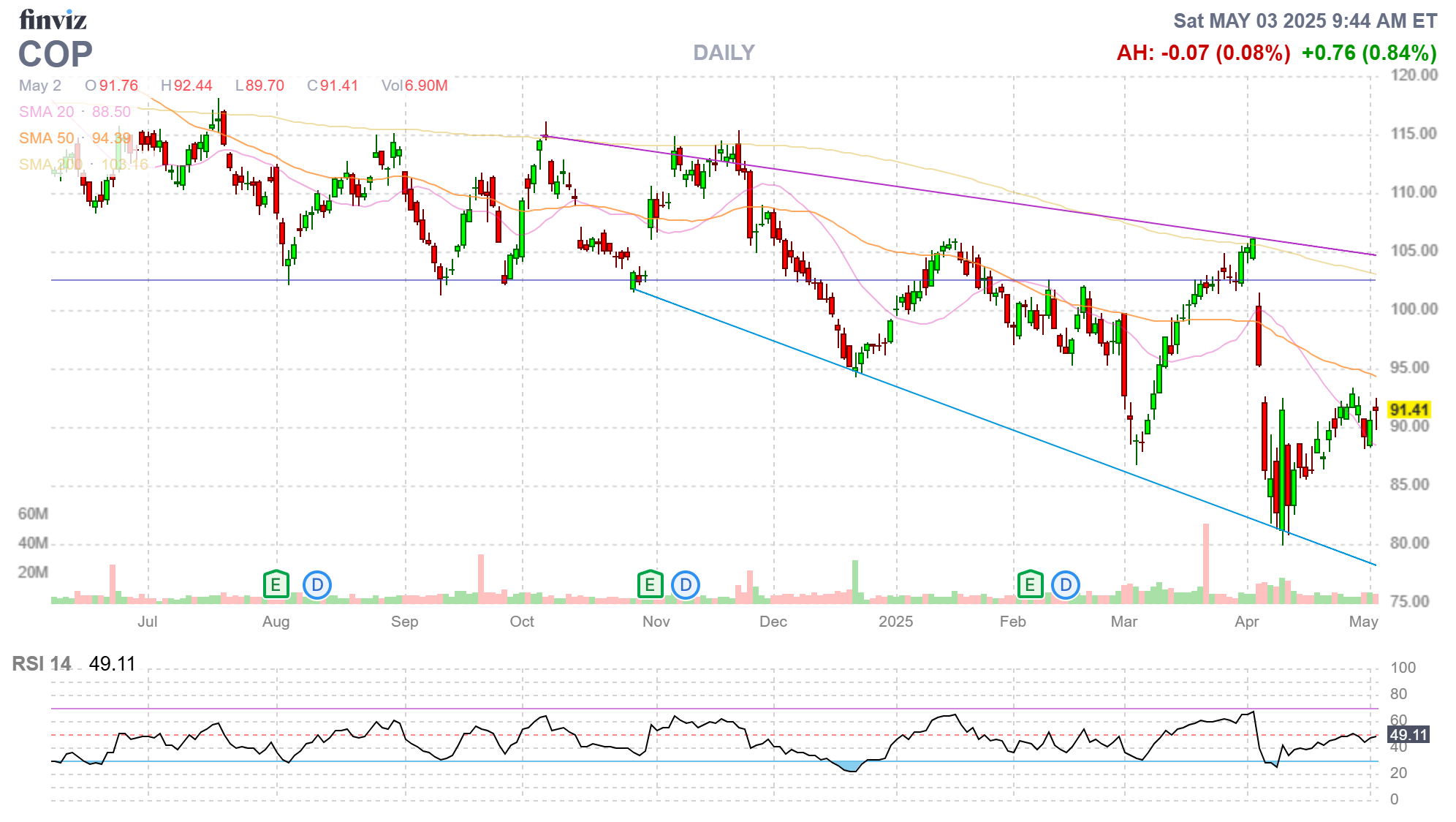Click the RSI 14 indicator label
The image size is (1456, 822).
[x=42, y=664]
